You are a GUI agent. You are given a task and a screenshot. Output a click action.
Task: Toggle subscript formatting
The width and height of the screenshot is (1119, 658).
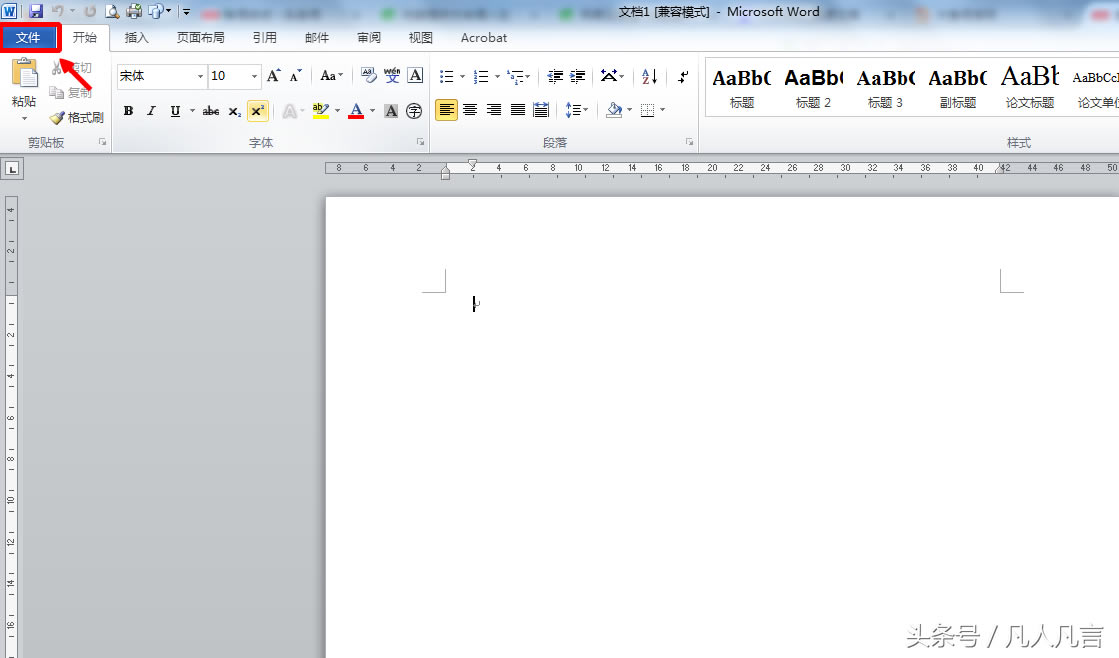(x=234, y=110)
